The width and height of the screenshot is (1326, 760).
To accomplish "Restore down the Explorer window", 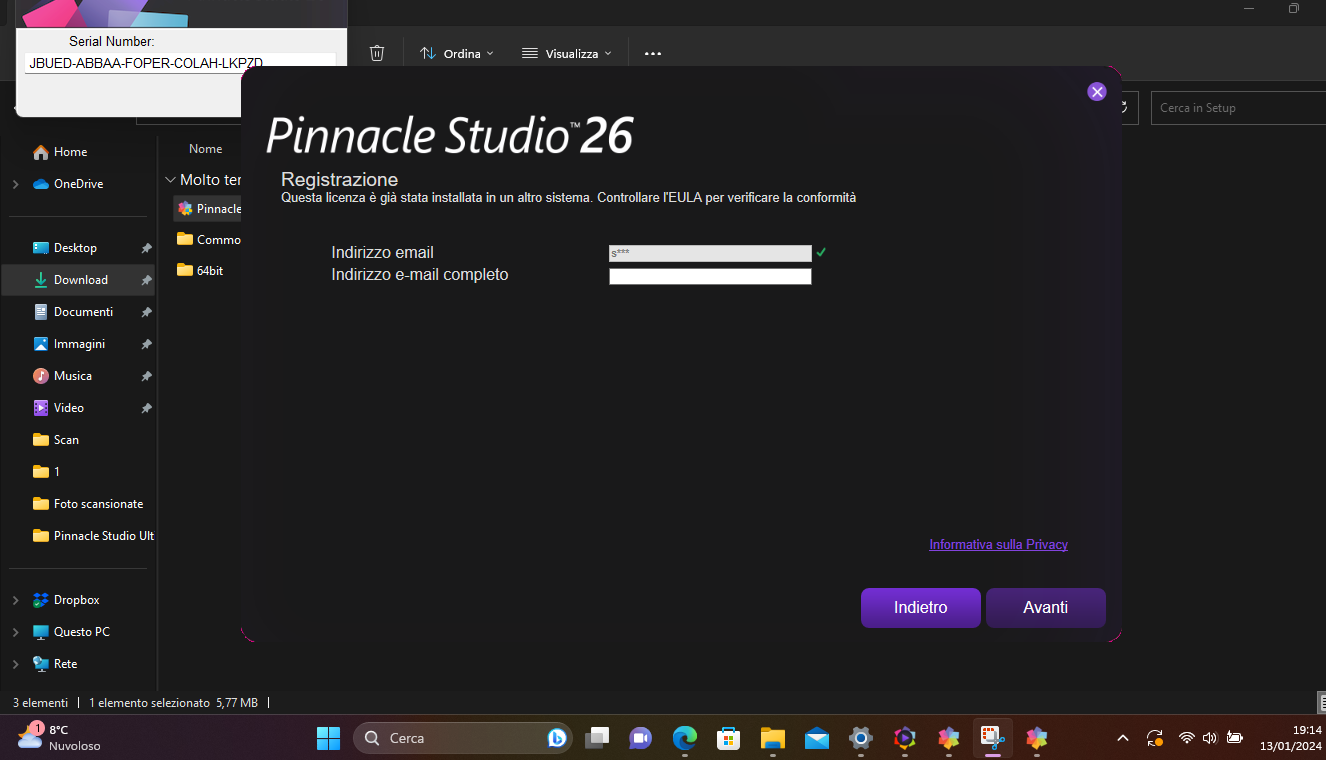I will [1293, 9].
